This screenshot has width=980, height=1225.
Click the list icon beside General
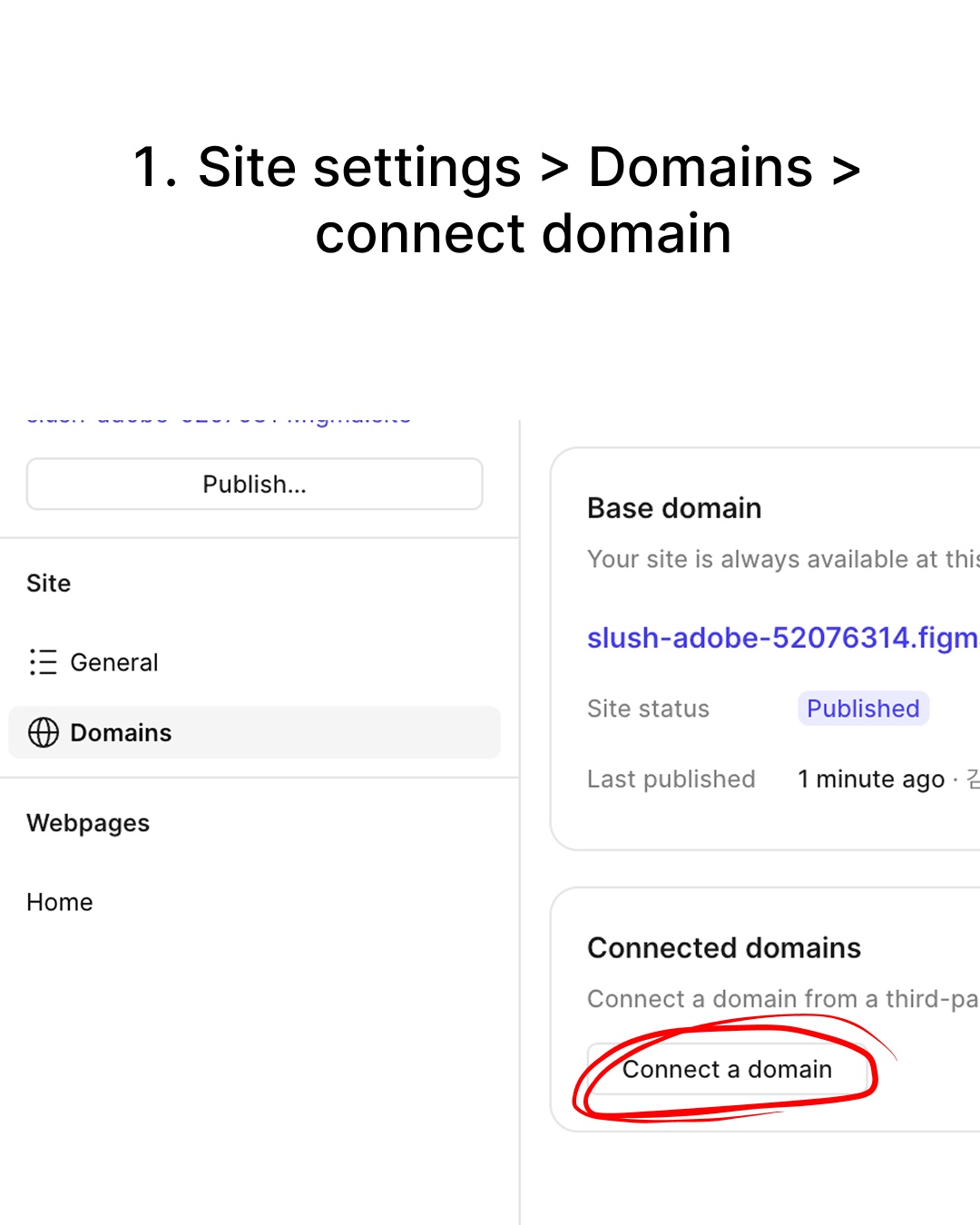pyautogui.click(x=44, y=662)
